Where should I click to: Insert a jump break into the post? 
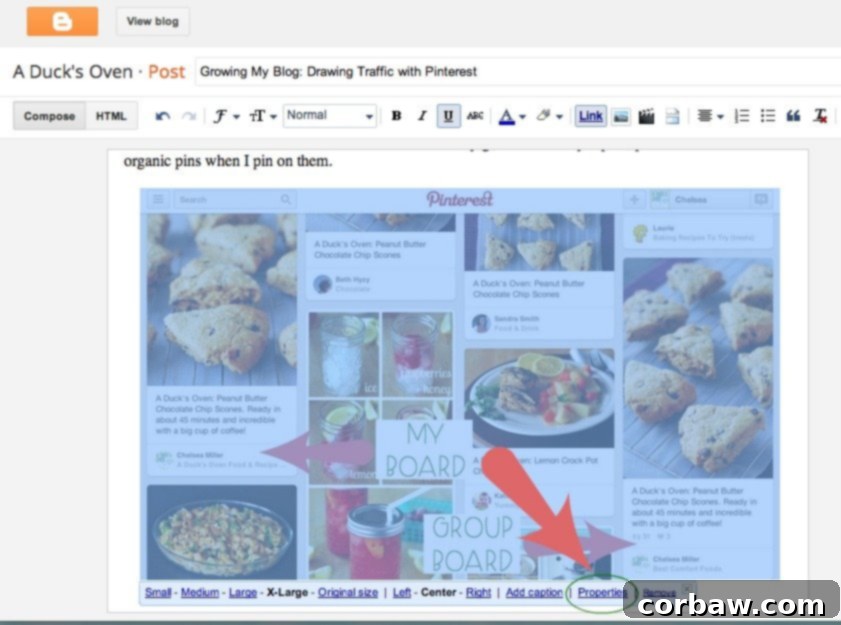[x=673, y=116]
